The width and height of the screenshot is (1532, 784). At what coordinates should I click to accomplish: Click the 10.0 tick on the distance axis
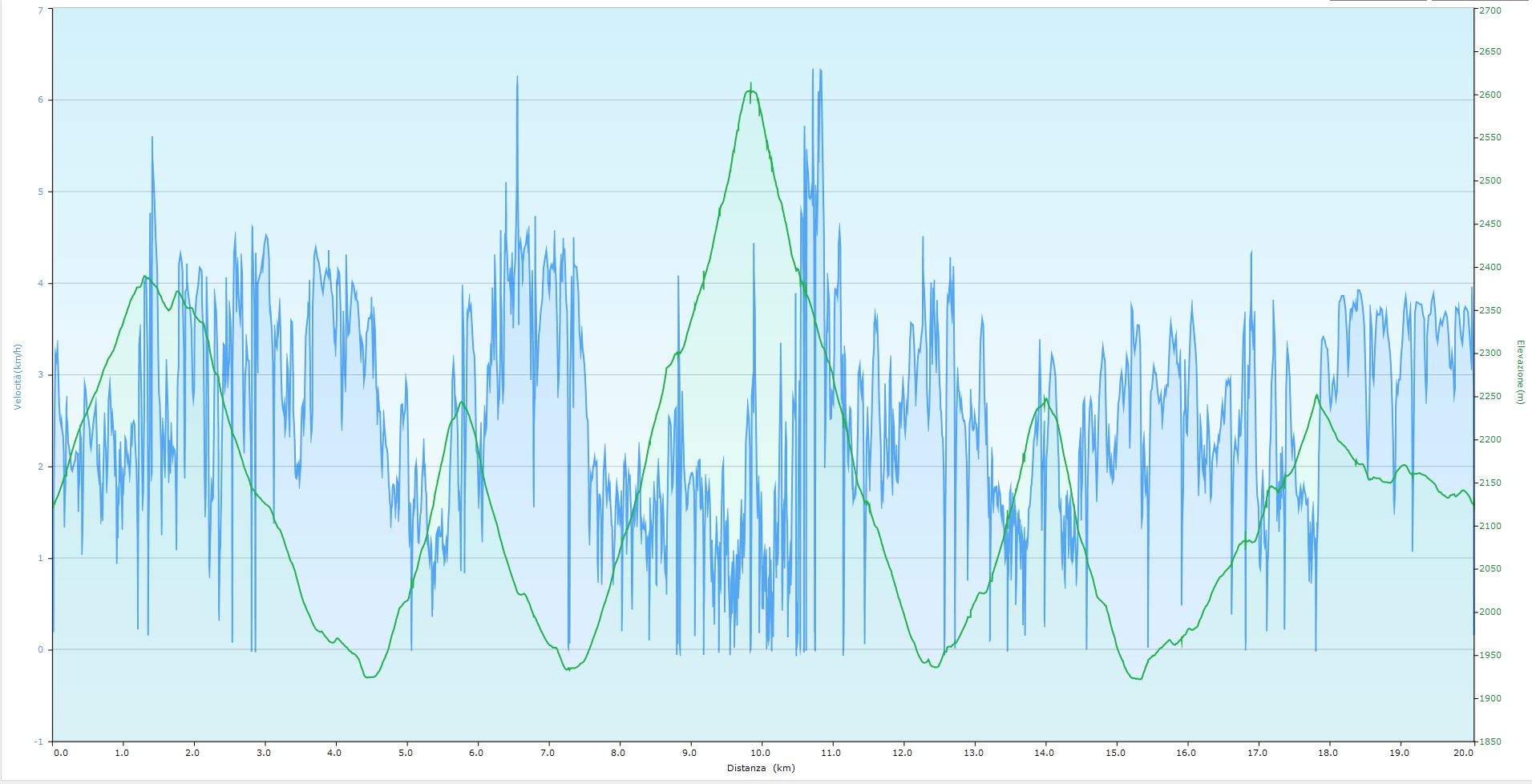(761, 753)
